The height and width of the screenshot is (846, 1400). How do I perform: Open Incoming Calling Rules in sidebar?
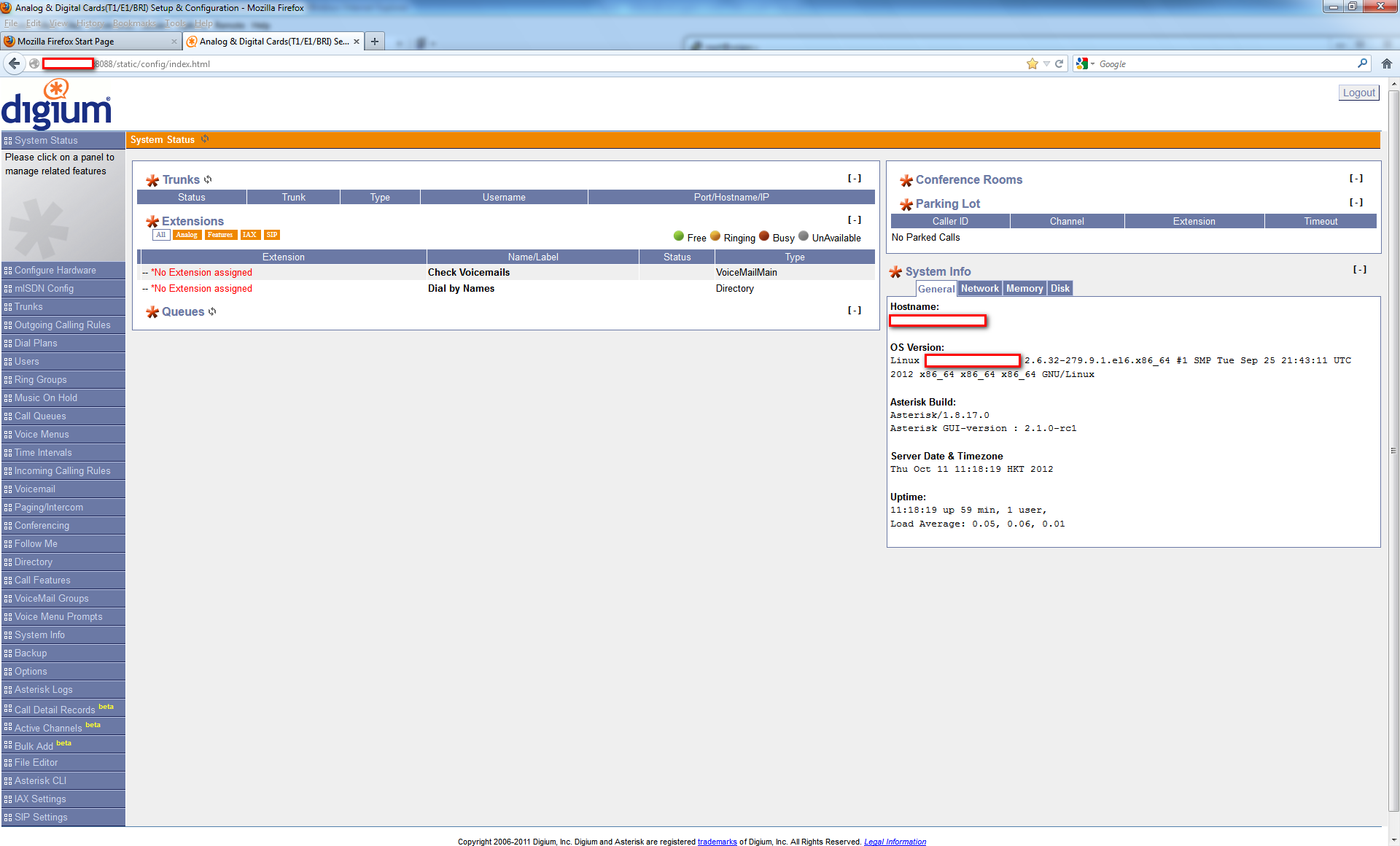pos(63,470)
